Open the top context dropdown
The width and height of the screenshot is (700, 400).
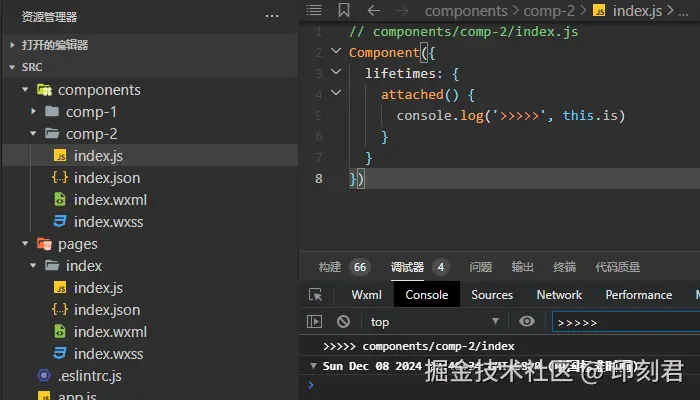tap(434, 321)
